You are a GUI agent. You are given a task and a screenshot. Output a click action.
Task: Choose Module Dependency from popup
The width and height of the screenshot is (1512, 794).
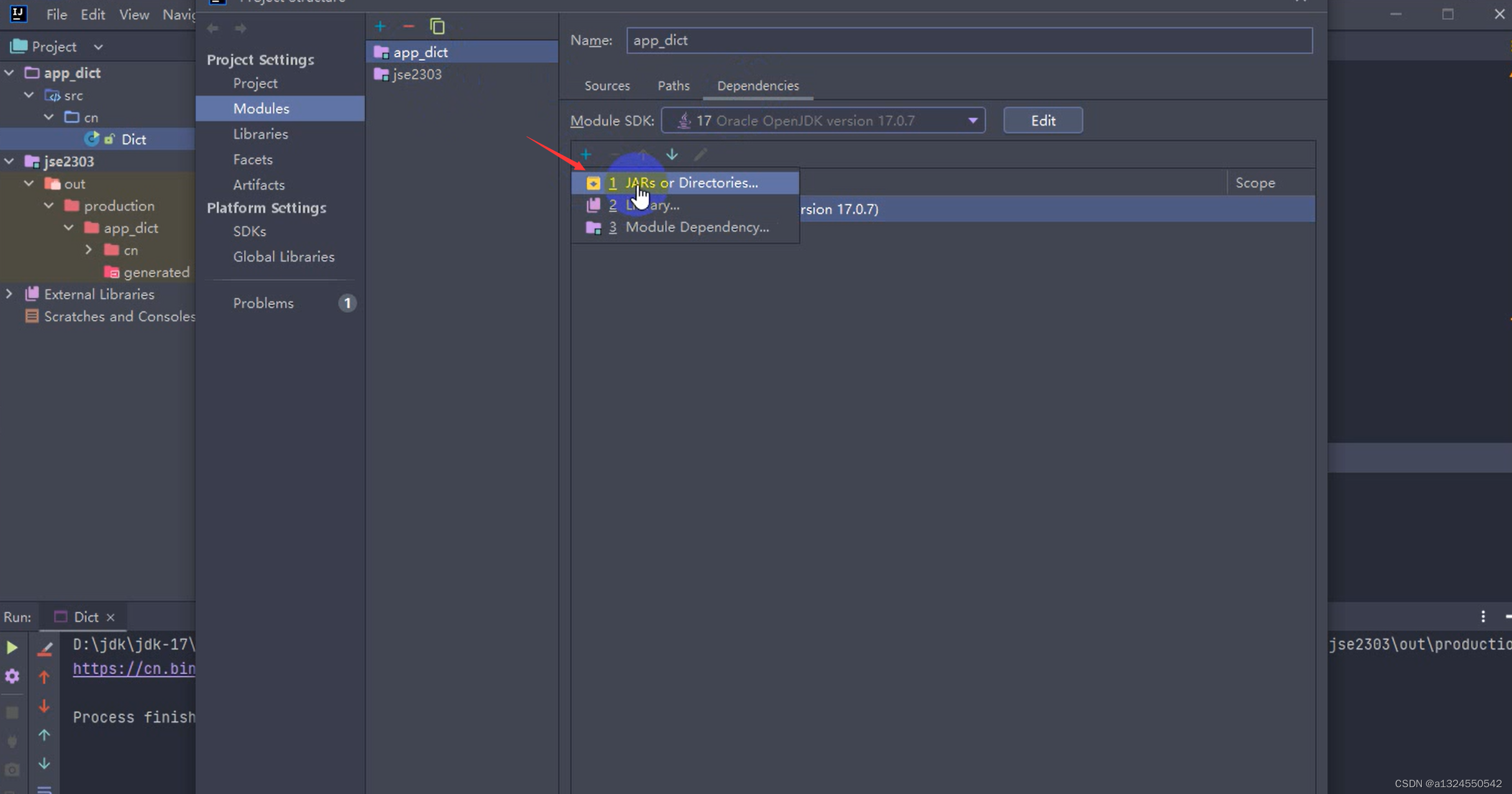tap(696, 227)
